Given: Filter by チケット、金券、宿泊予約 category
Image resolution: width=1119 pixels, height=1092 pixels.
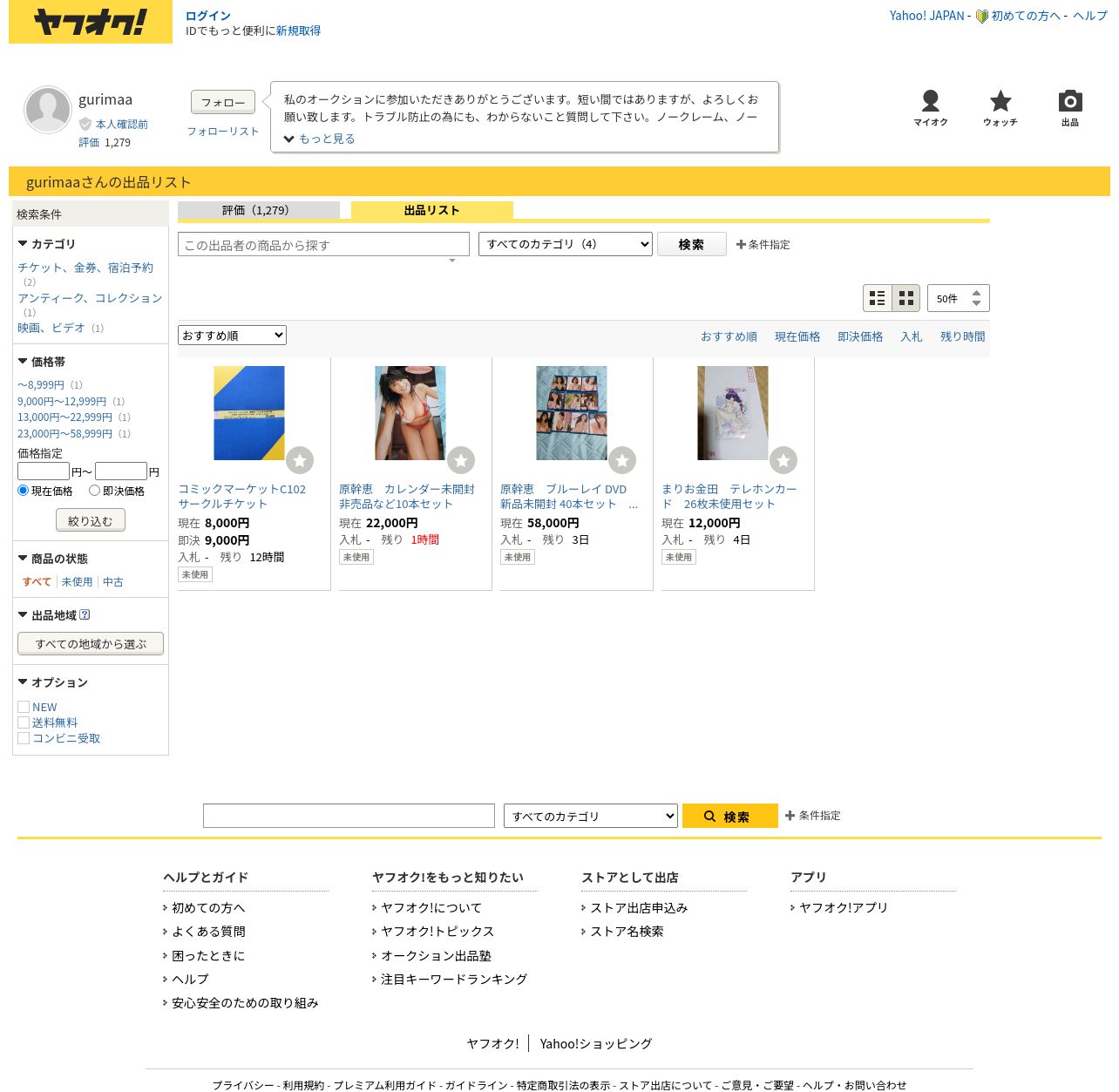Looking at the screenshot, I should point(85,268).
